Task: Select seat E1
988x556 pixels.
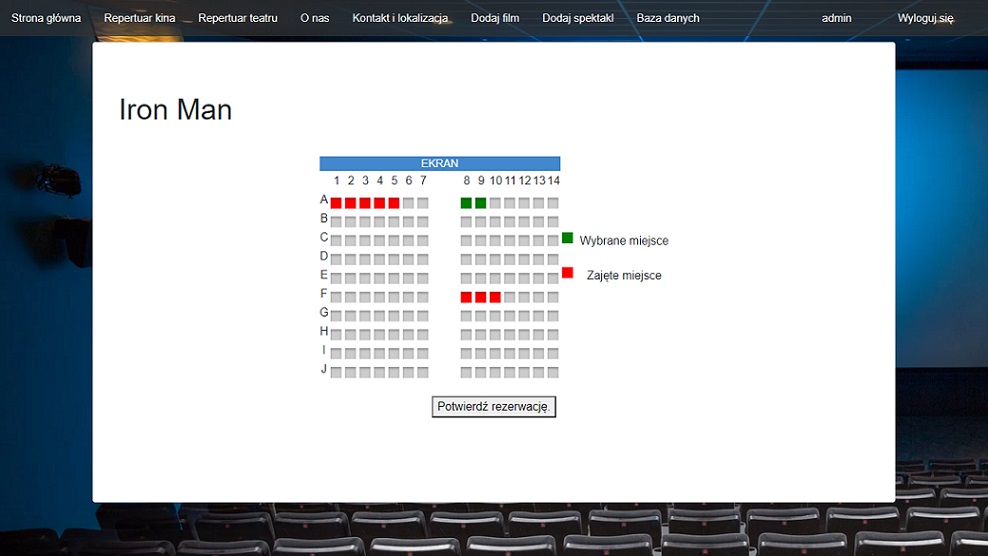Action: 336,278
